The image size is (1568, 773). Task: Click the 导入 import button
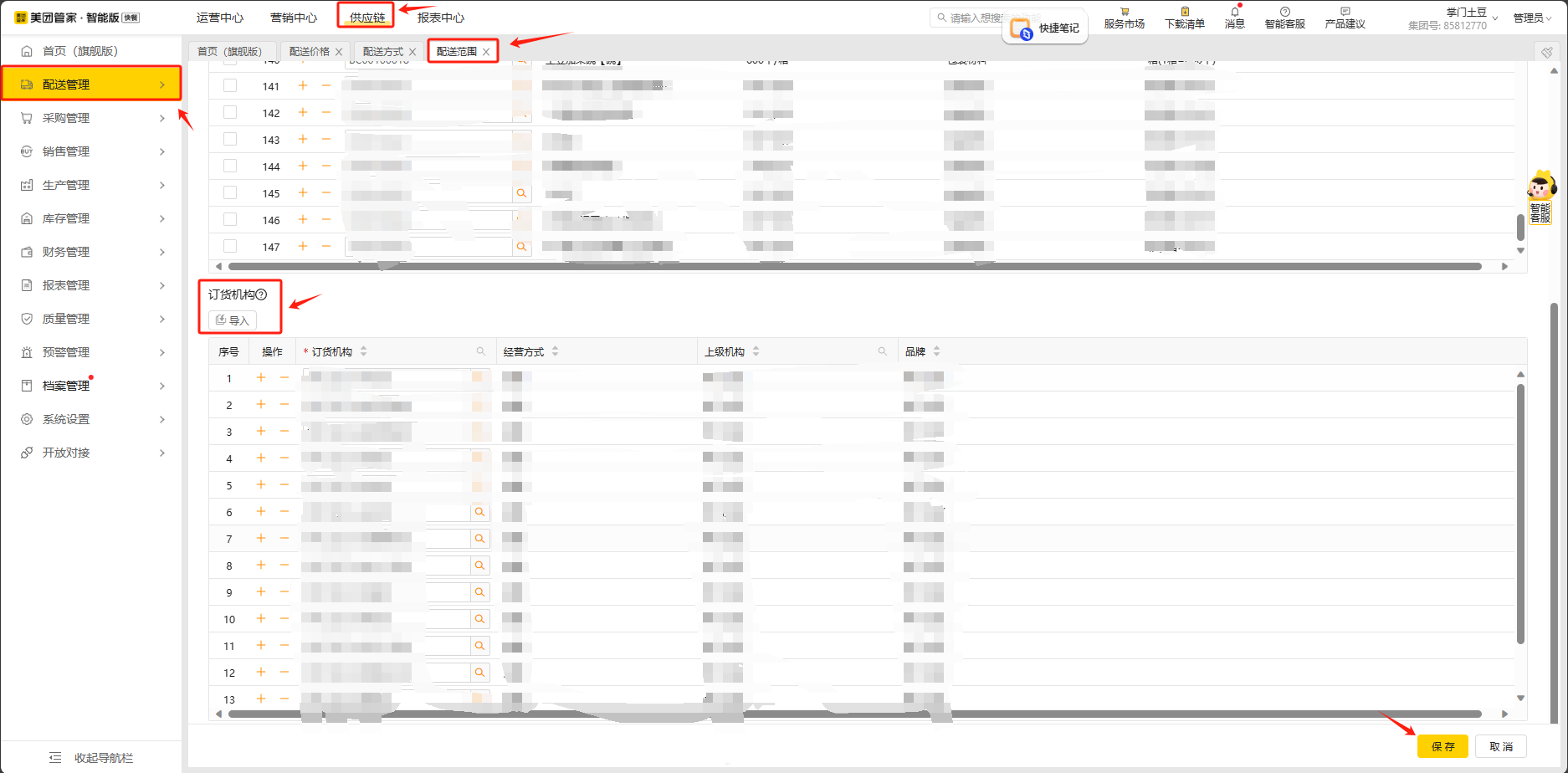[x=233, y=320]
